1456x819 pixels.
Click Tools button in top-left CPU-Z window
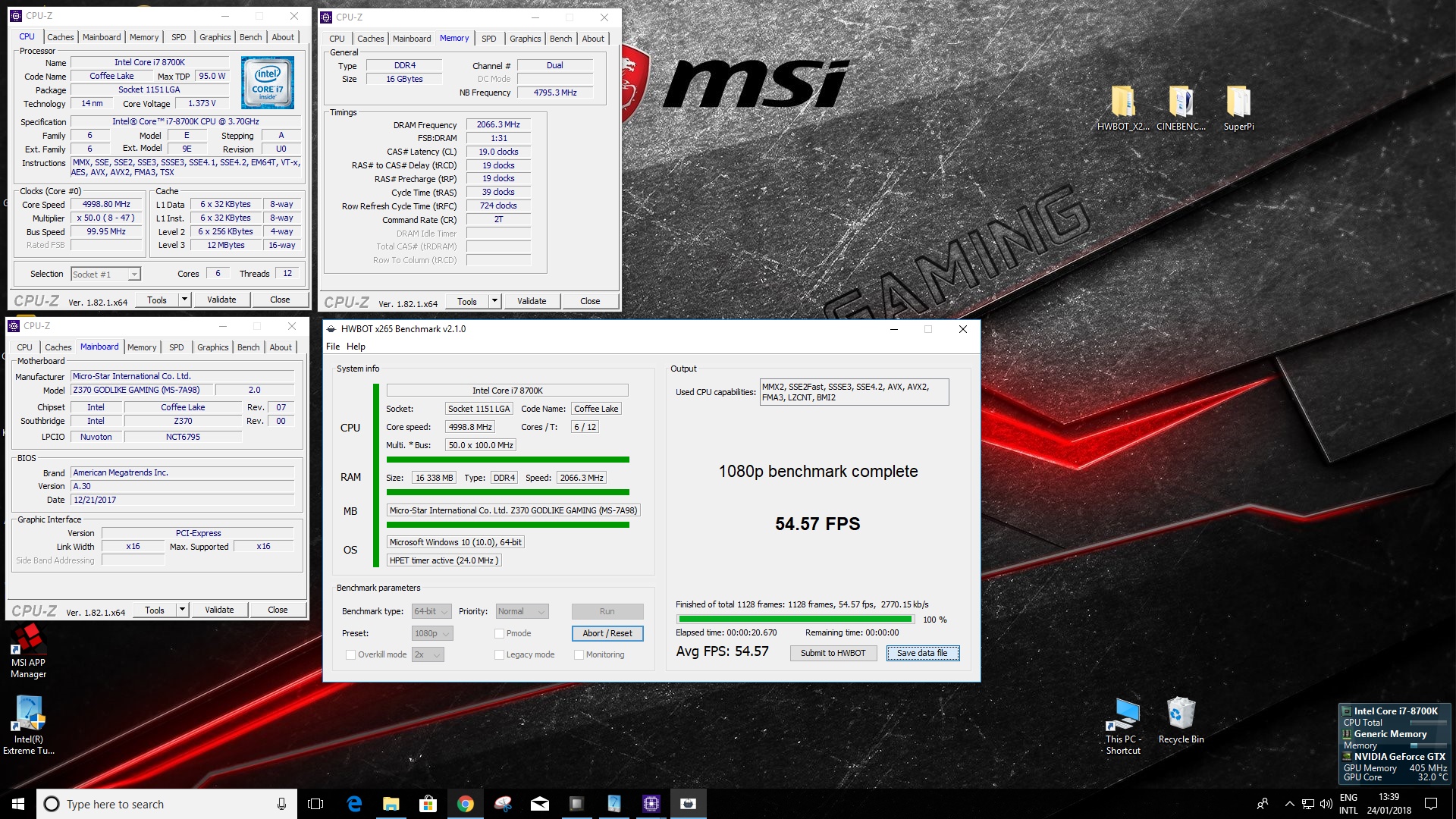click(x=157, y=300)
